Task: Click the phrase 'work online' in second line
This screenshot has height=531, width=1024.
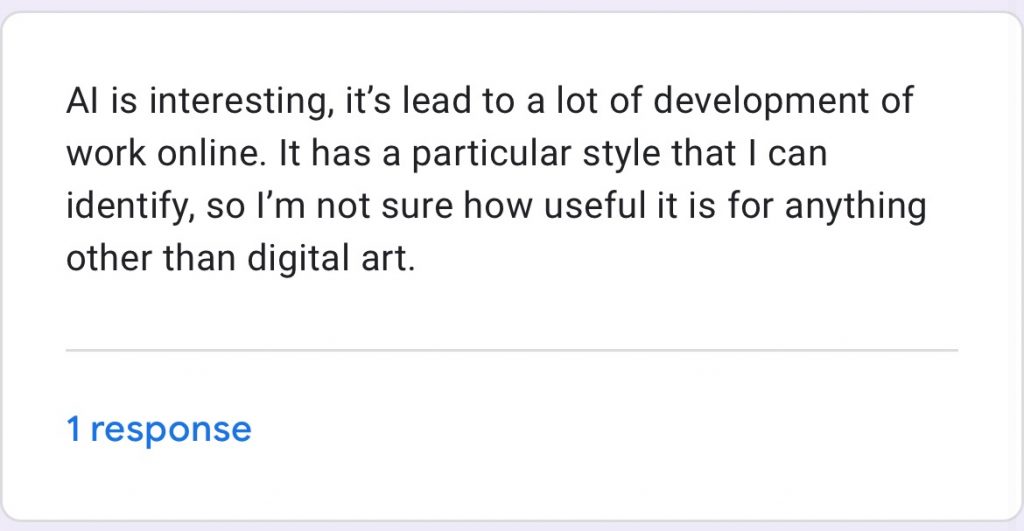Action: coord(166,153)
